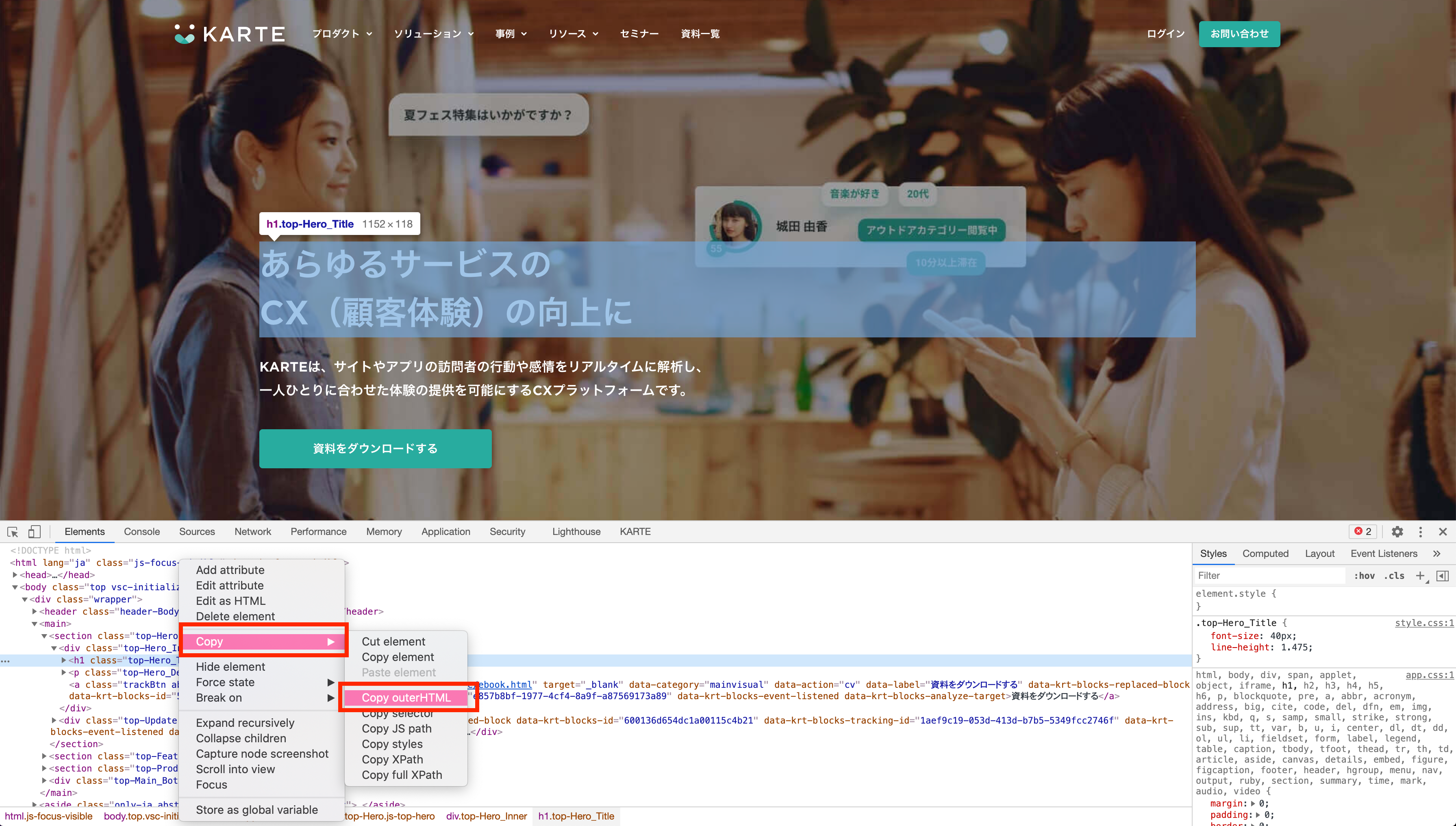Click the red error count badge
This screenshot has height=826, width=1456.
click(1363, 532)
